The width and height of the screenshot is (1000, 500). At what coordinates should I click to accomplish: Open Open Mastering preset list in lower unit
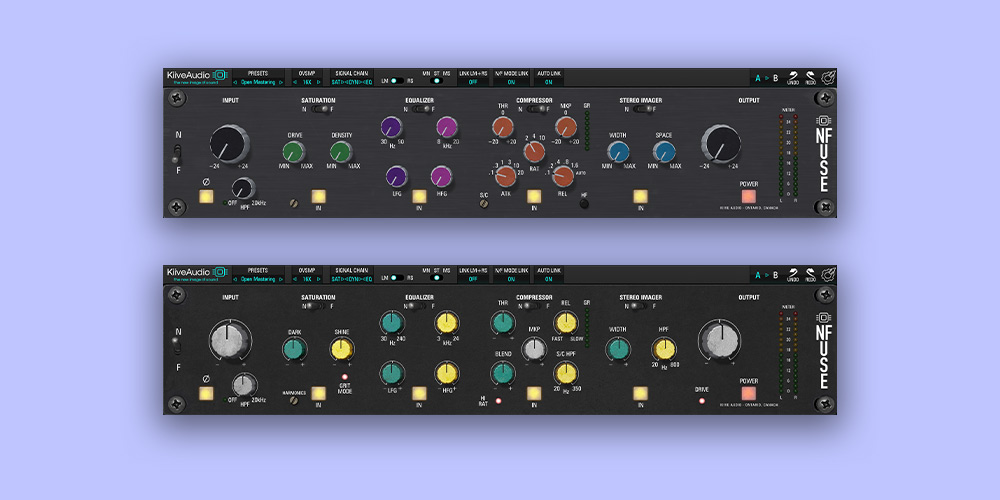pyautogui.click(x=258, y=279)
